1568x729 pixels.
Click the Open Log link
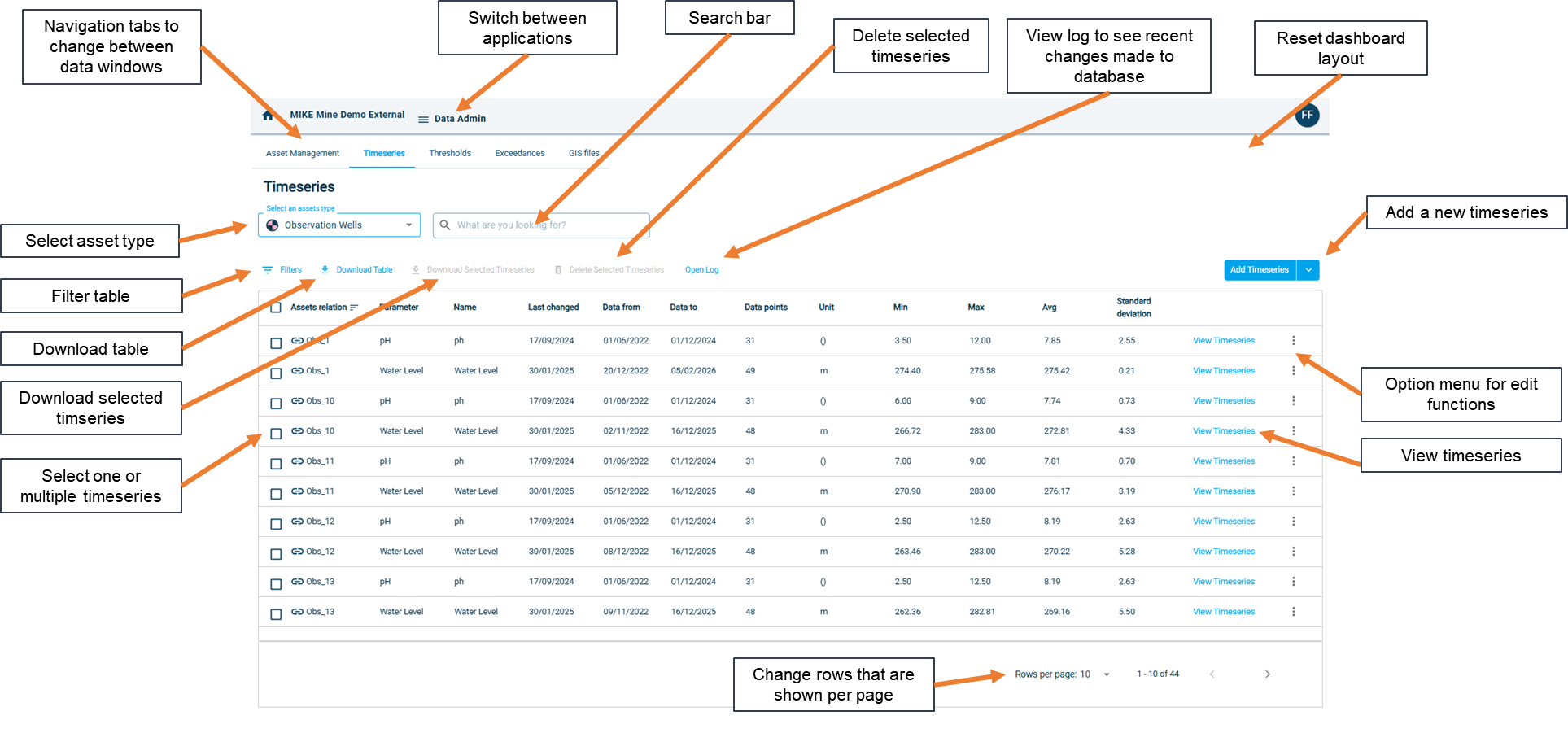pos(701,270)
